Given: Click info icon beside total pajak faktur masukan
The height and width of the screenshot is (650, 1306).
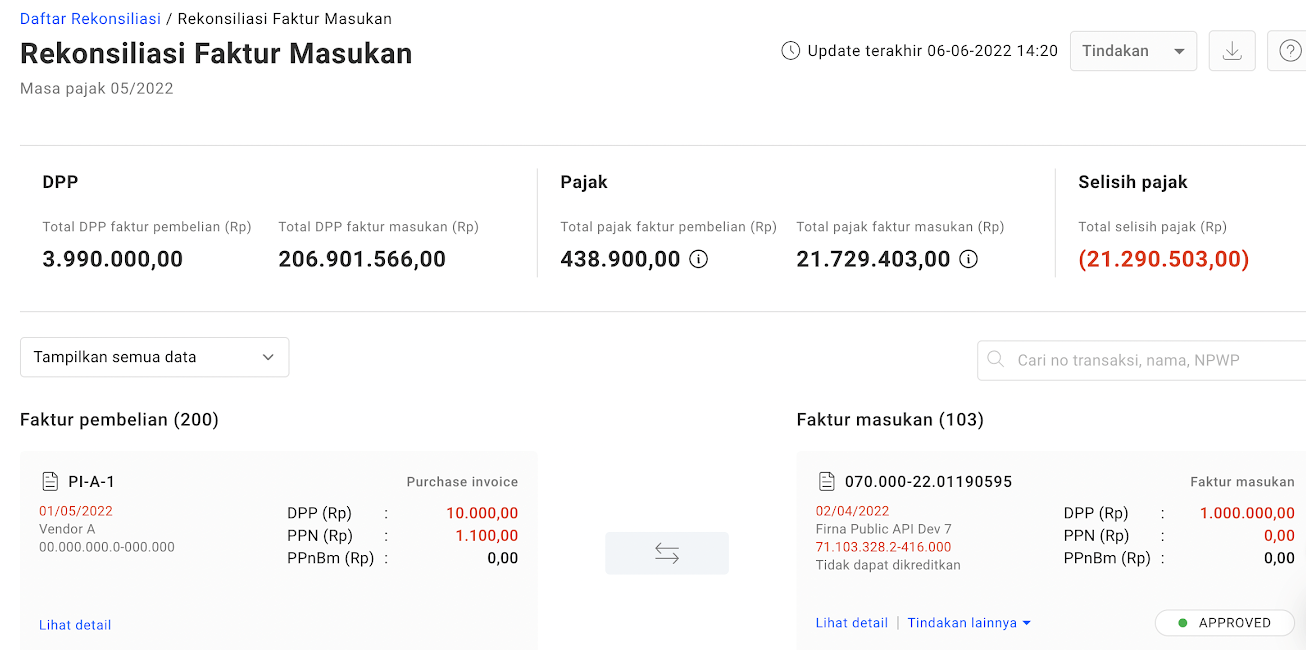Looking at the screenshot, I should (x=968, y=260).
